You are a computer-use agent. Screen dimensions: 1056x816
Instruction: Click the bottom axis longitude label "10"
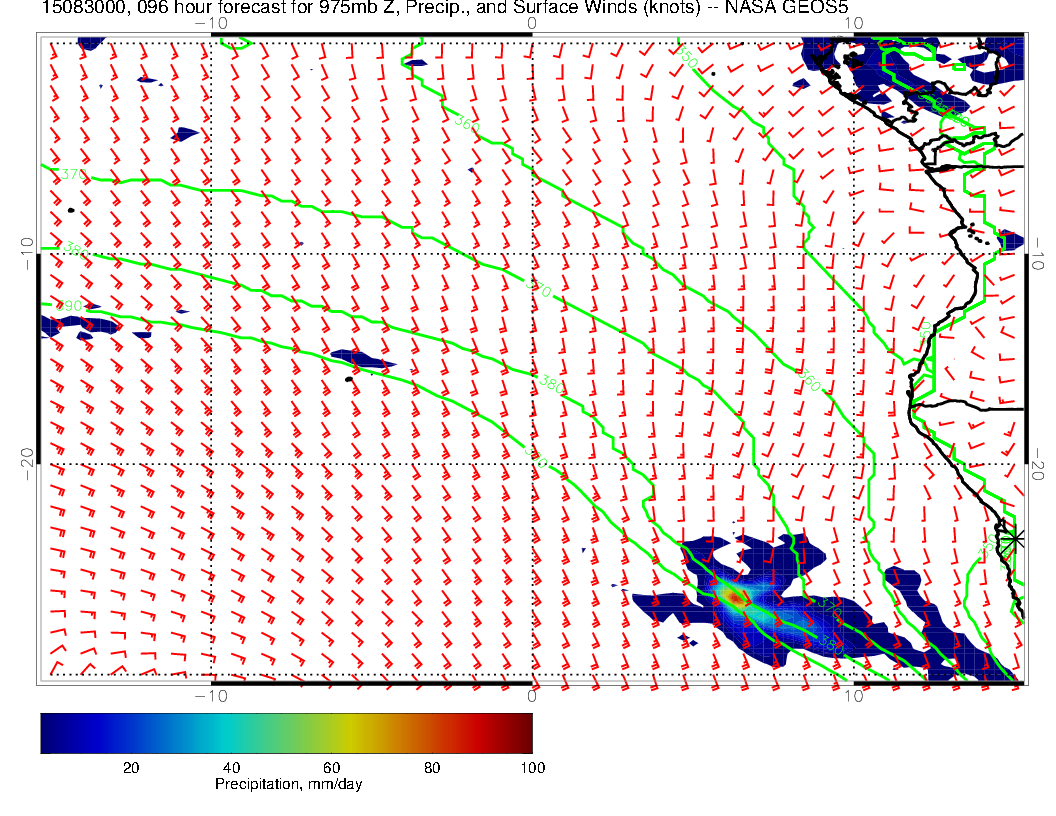(853, 694)
